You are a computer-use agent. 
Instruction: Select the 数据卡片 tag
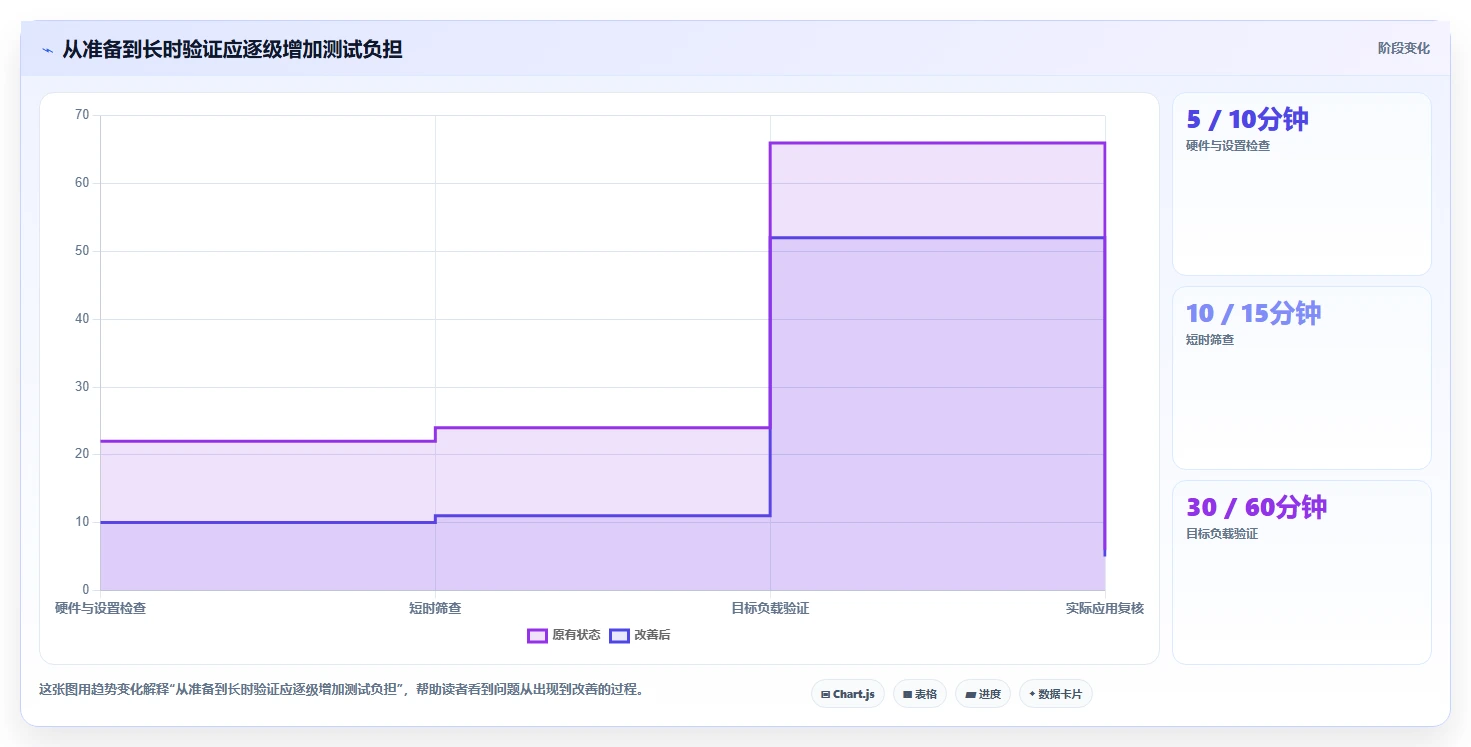point(1056,694)
